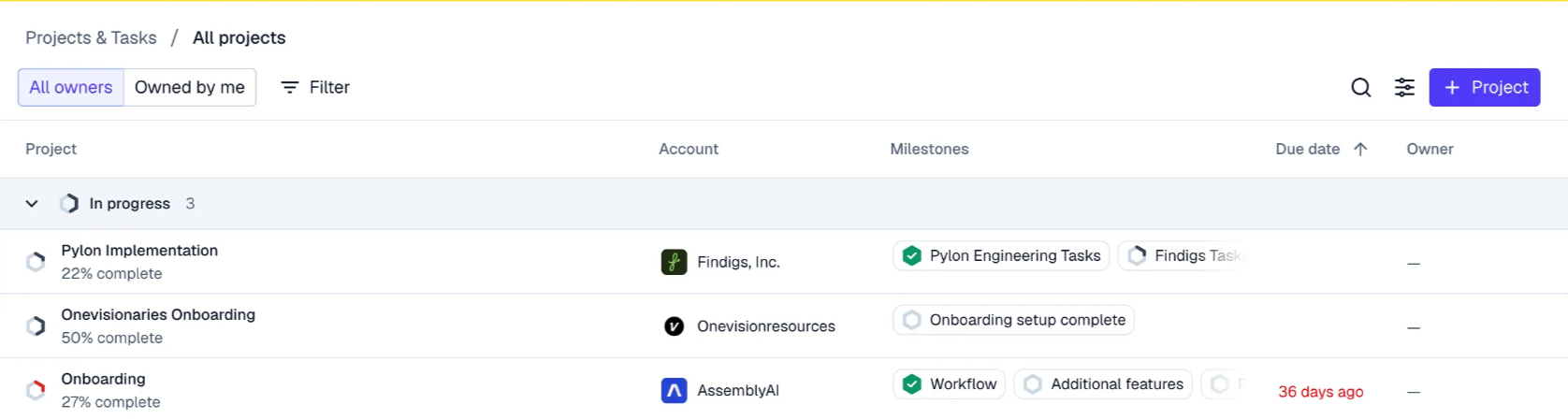
Task: Click the All projects breadcrumb
Action: [239, 38]
